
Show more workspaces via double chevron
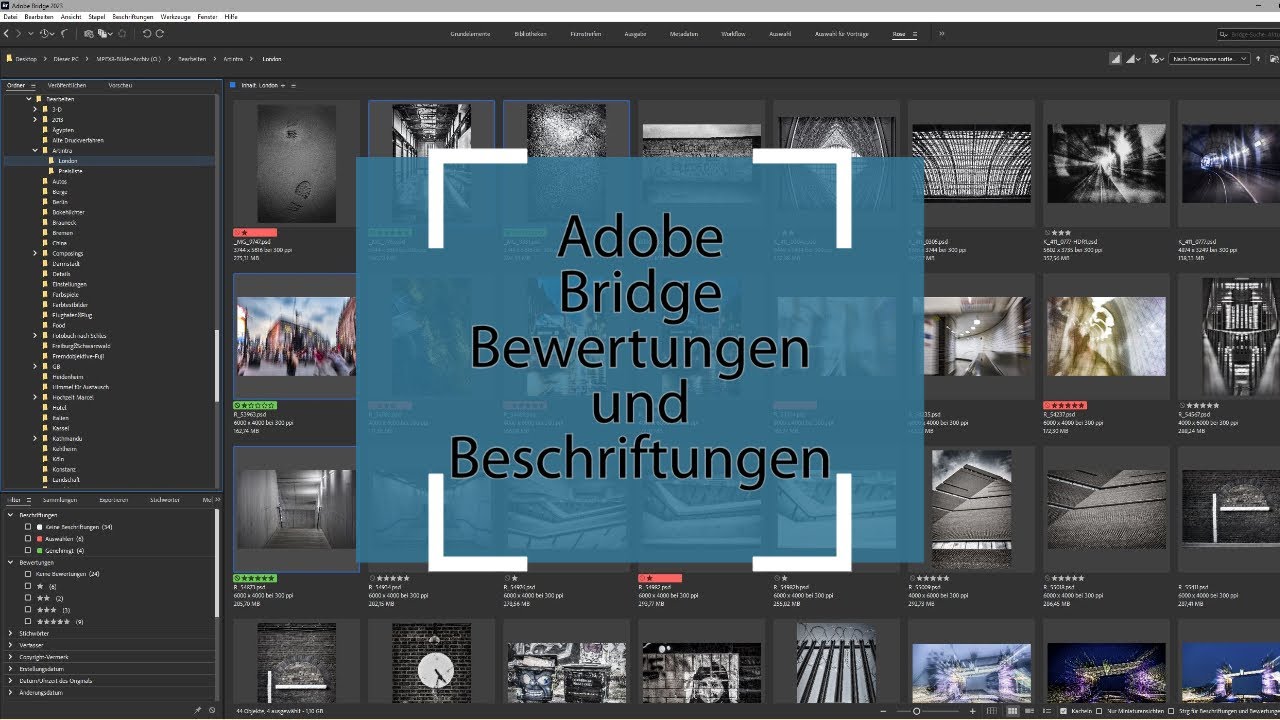tap(941, 34)
